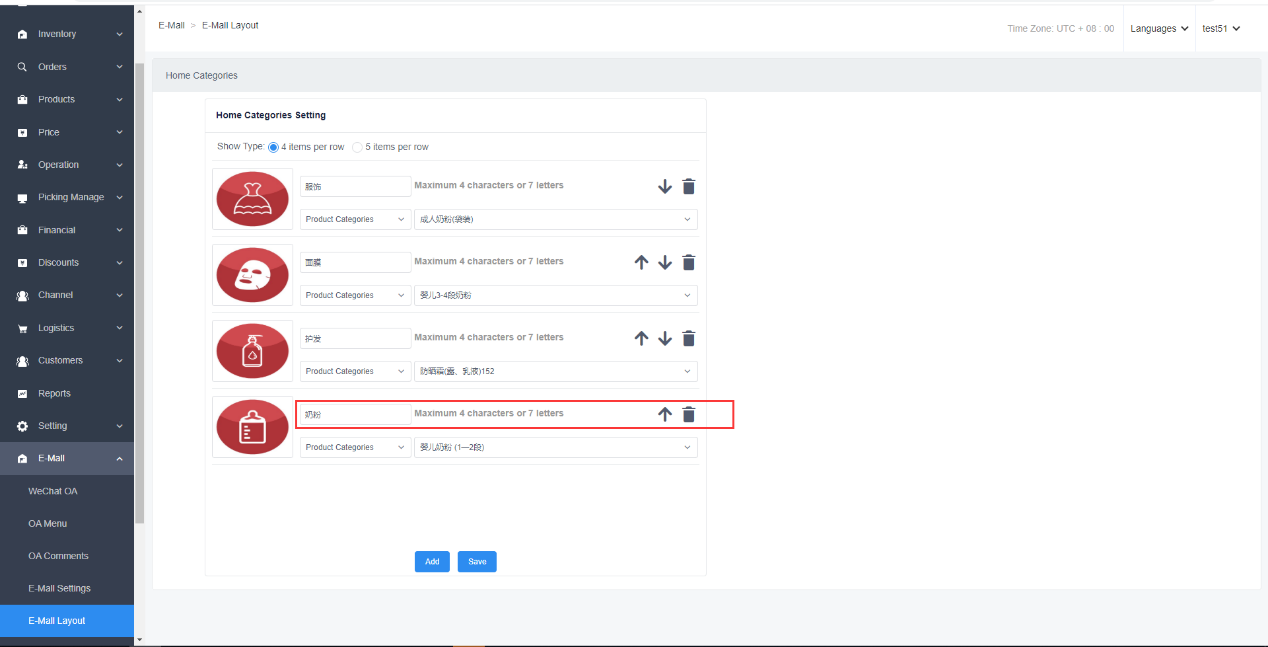Viewport: 1268px width, 647px height.
Task: Move the second category row up
Action: click(642, 263)
